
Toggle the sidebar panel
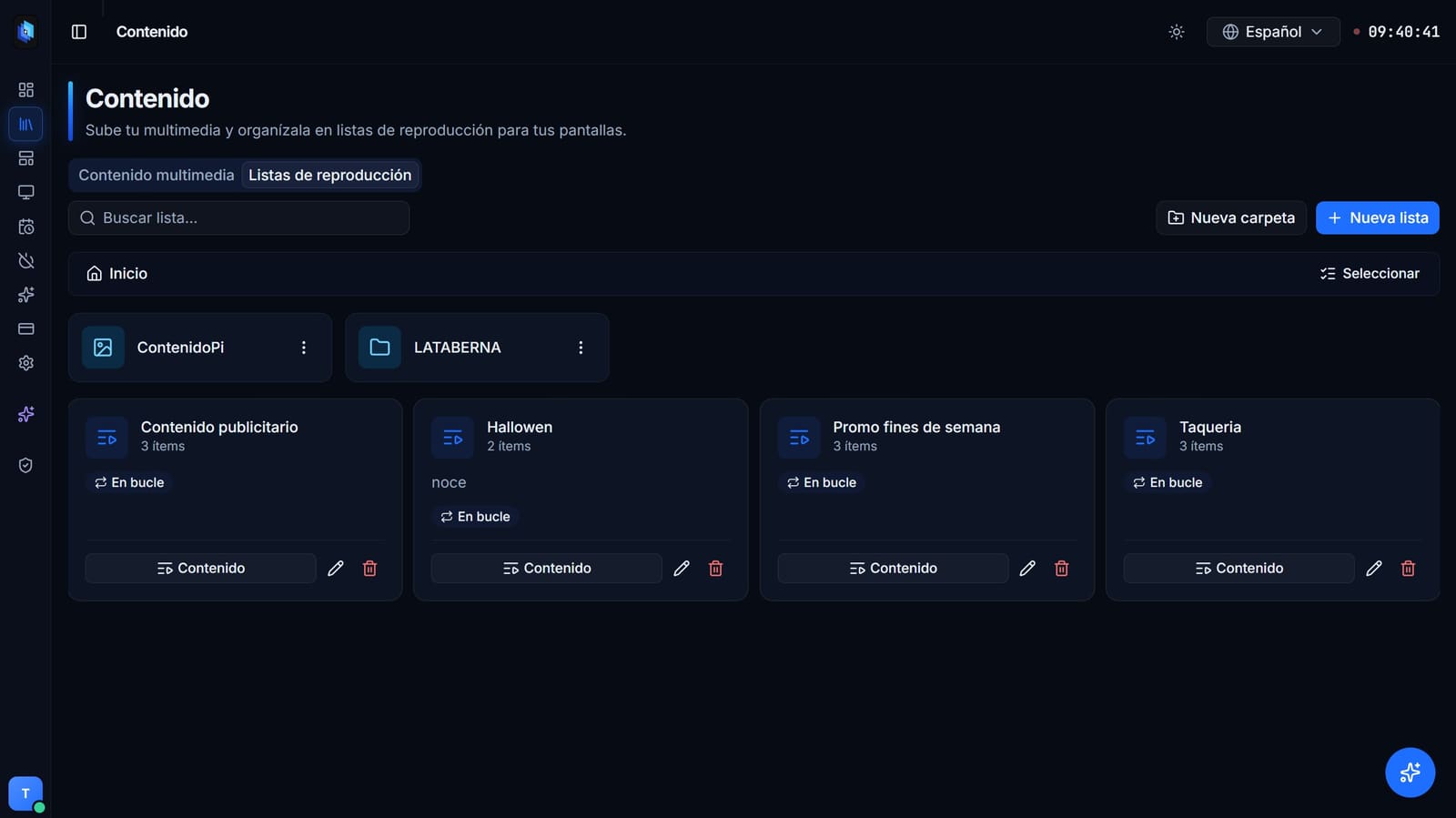point(79,32)
